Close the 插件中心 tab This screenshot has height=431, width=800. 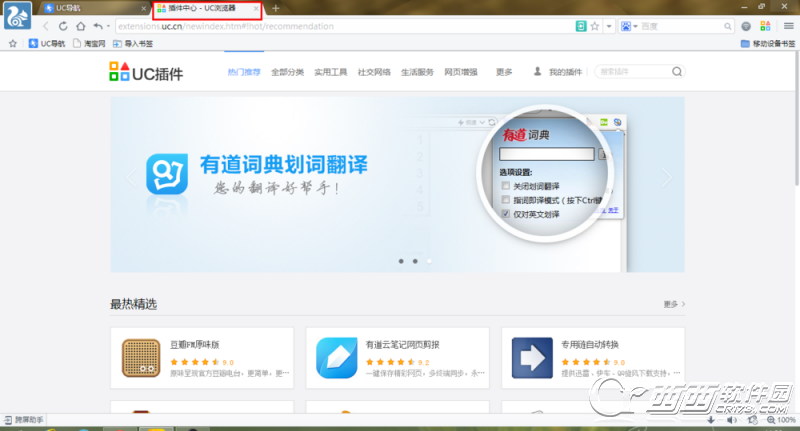[256, 8]
